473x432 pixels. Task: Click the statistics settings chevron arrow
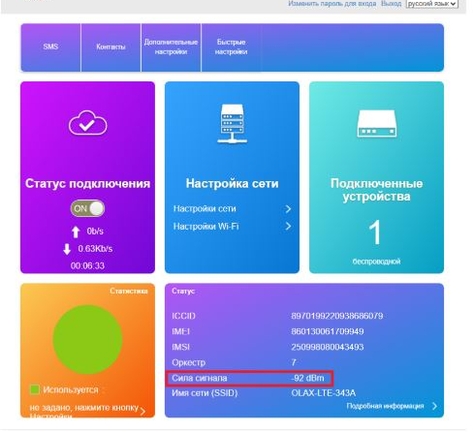point(143,411)
